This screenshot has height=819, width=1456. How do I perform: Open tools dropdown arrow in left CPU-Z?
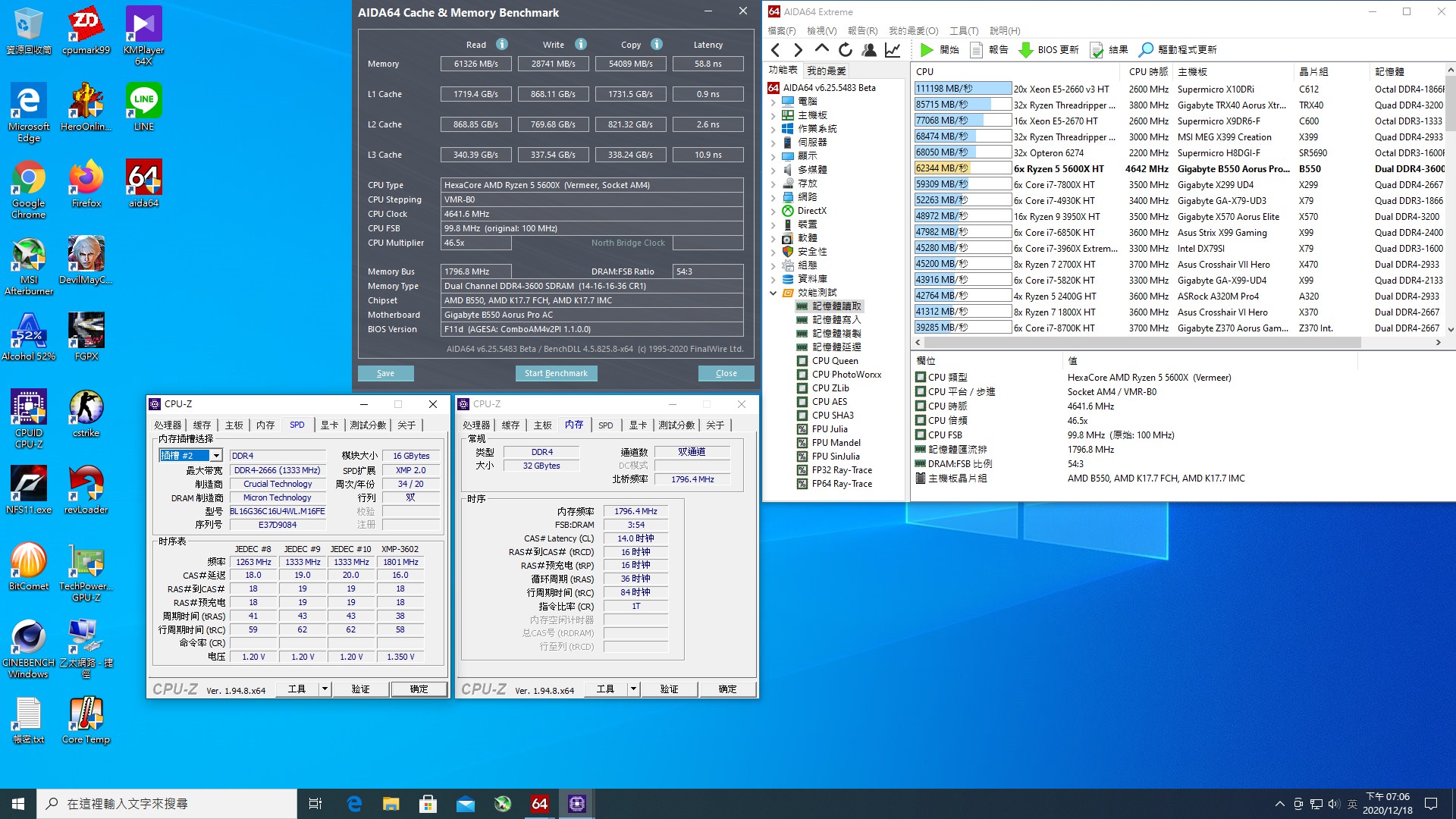(x=325, y=689)
